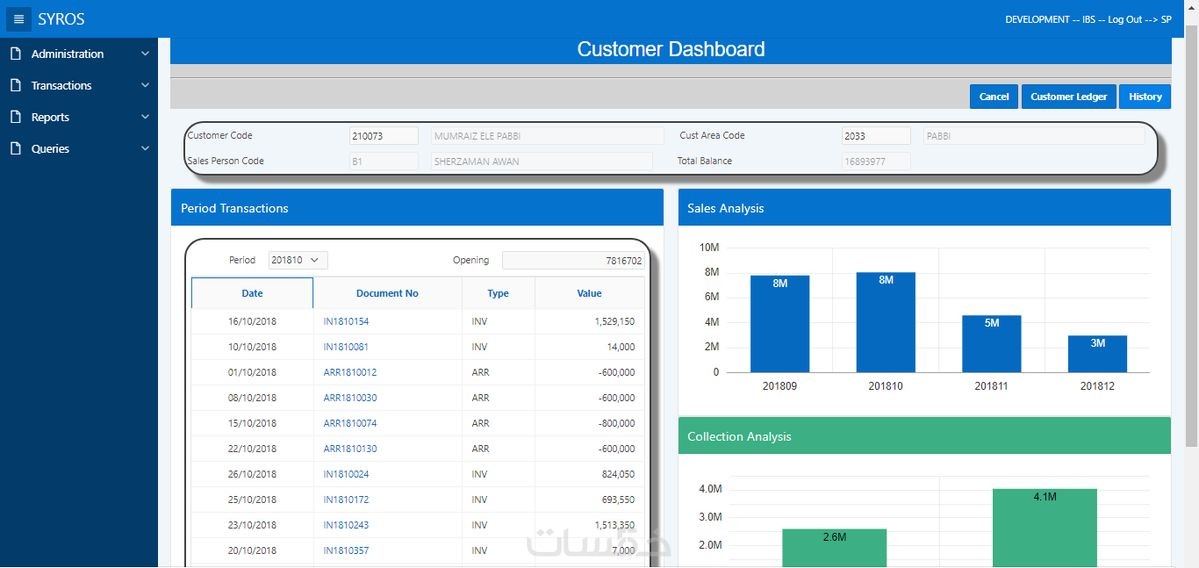Open Transactions in the sidebar

click(61, 86)
